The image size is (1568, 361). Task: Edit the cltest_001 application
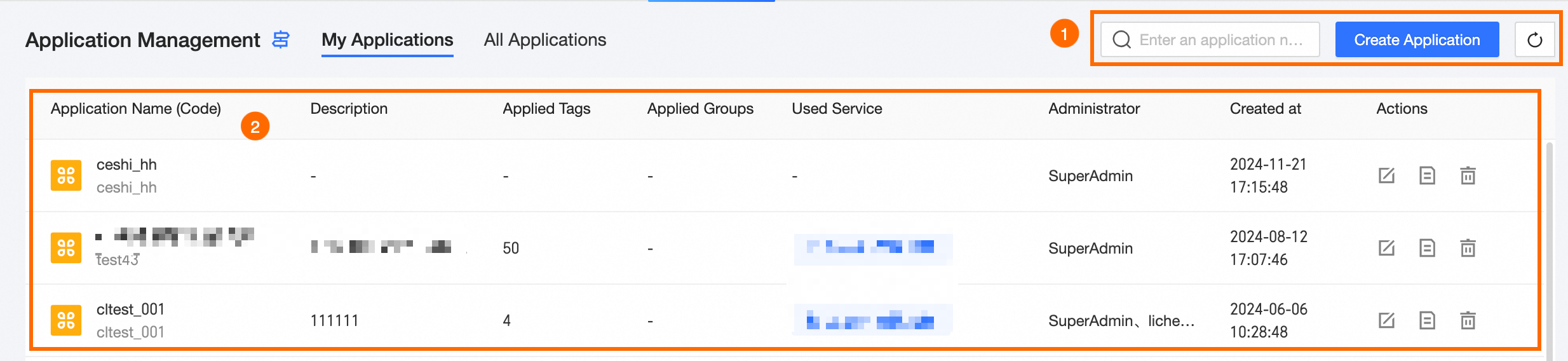coord(1386,320)
